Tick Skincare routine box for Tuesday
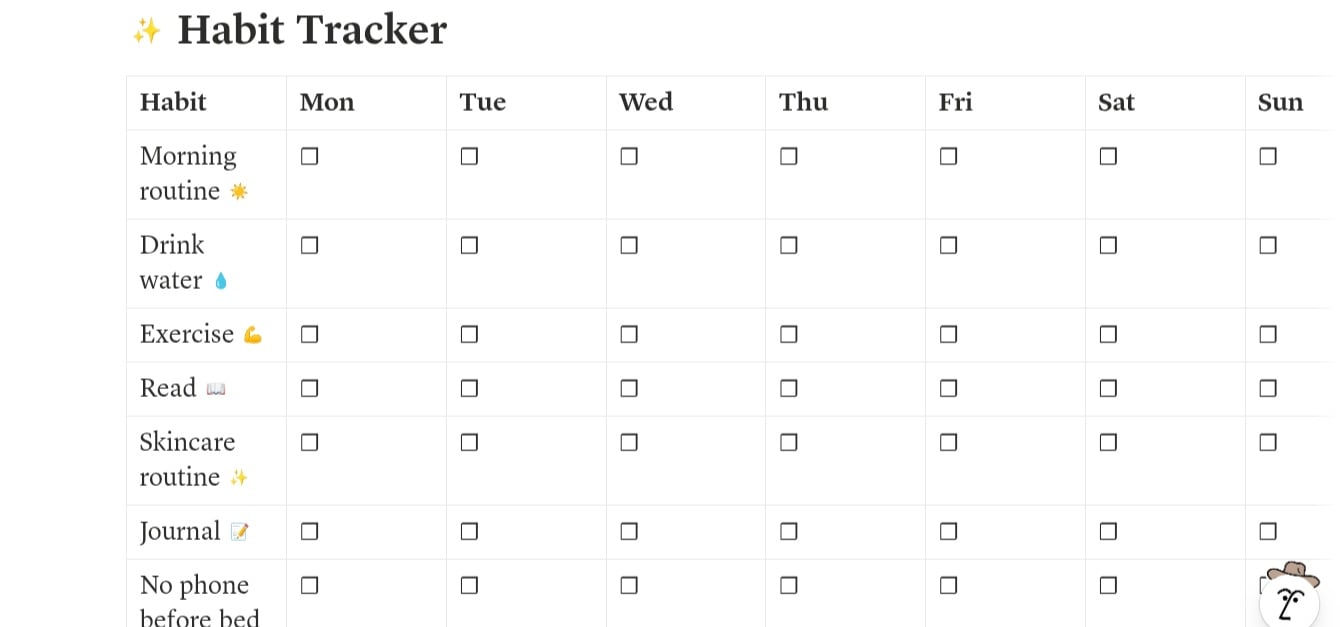This screenshot has width=1340, height=627. [469, 443]
